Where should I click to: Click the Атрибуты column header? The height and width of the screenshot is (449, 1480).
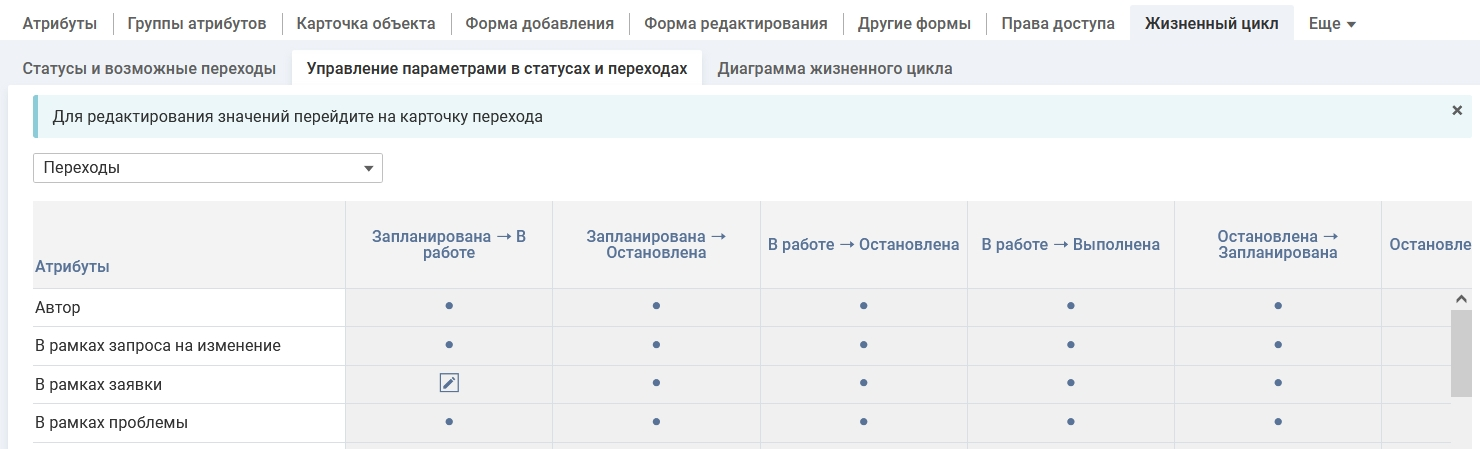click(73, 267)
